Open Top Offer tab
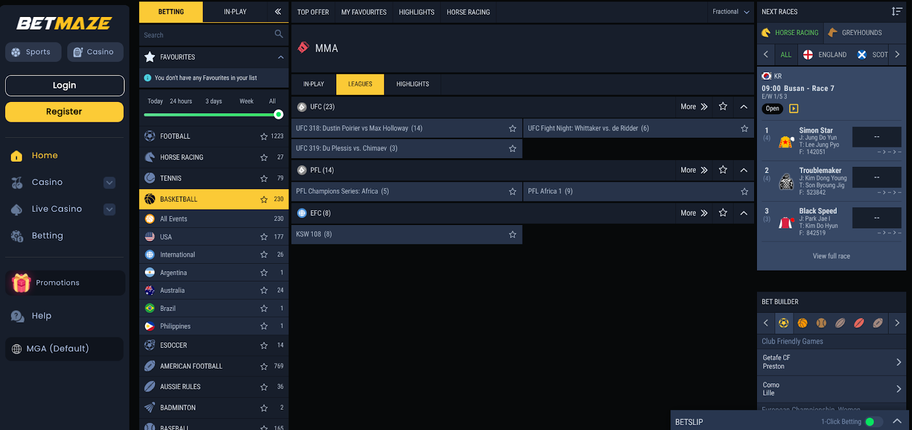 [313, 12]
